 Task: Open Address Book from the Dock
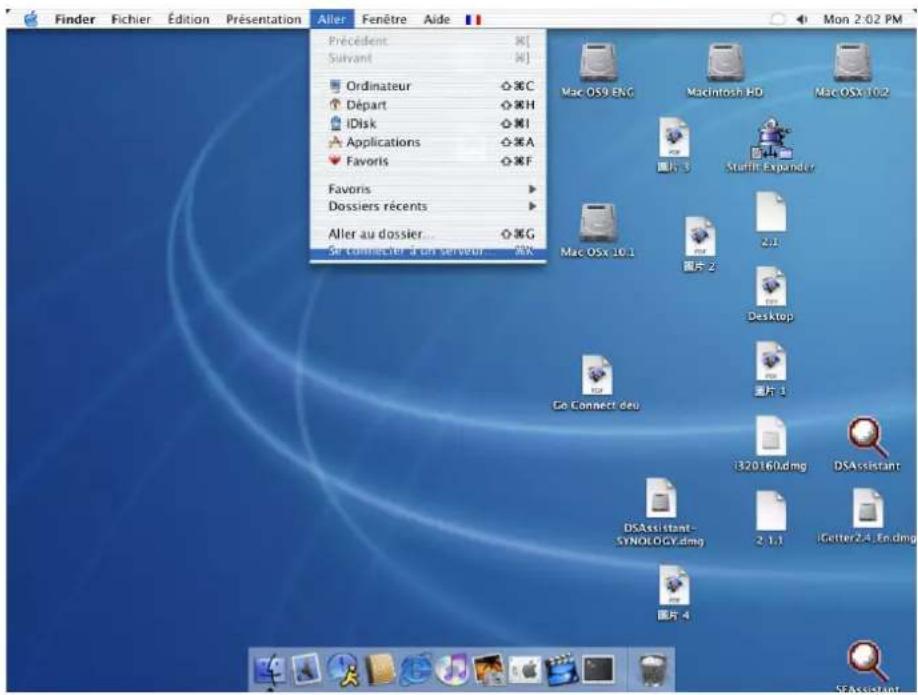380,669
